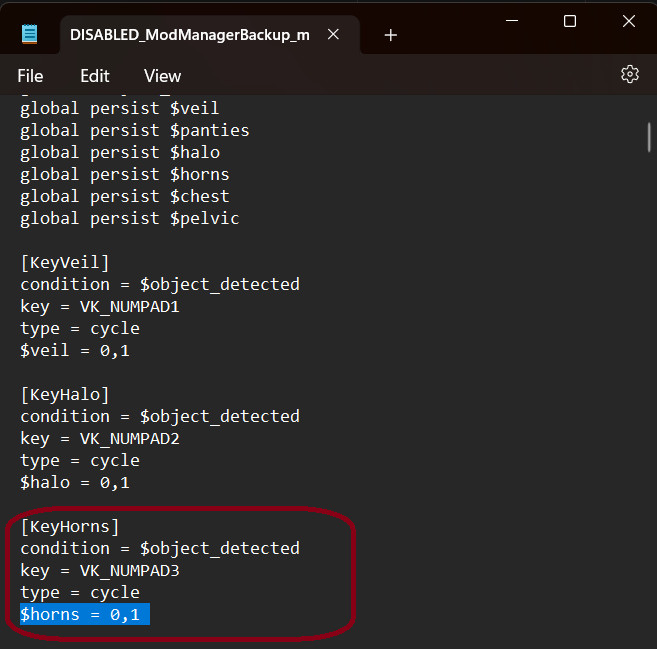
Task: Click 'type = cycle' under [KeyVeil]
Action: (80, 329)
